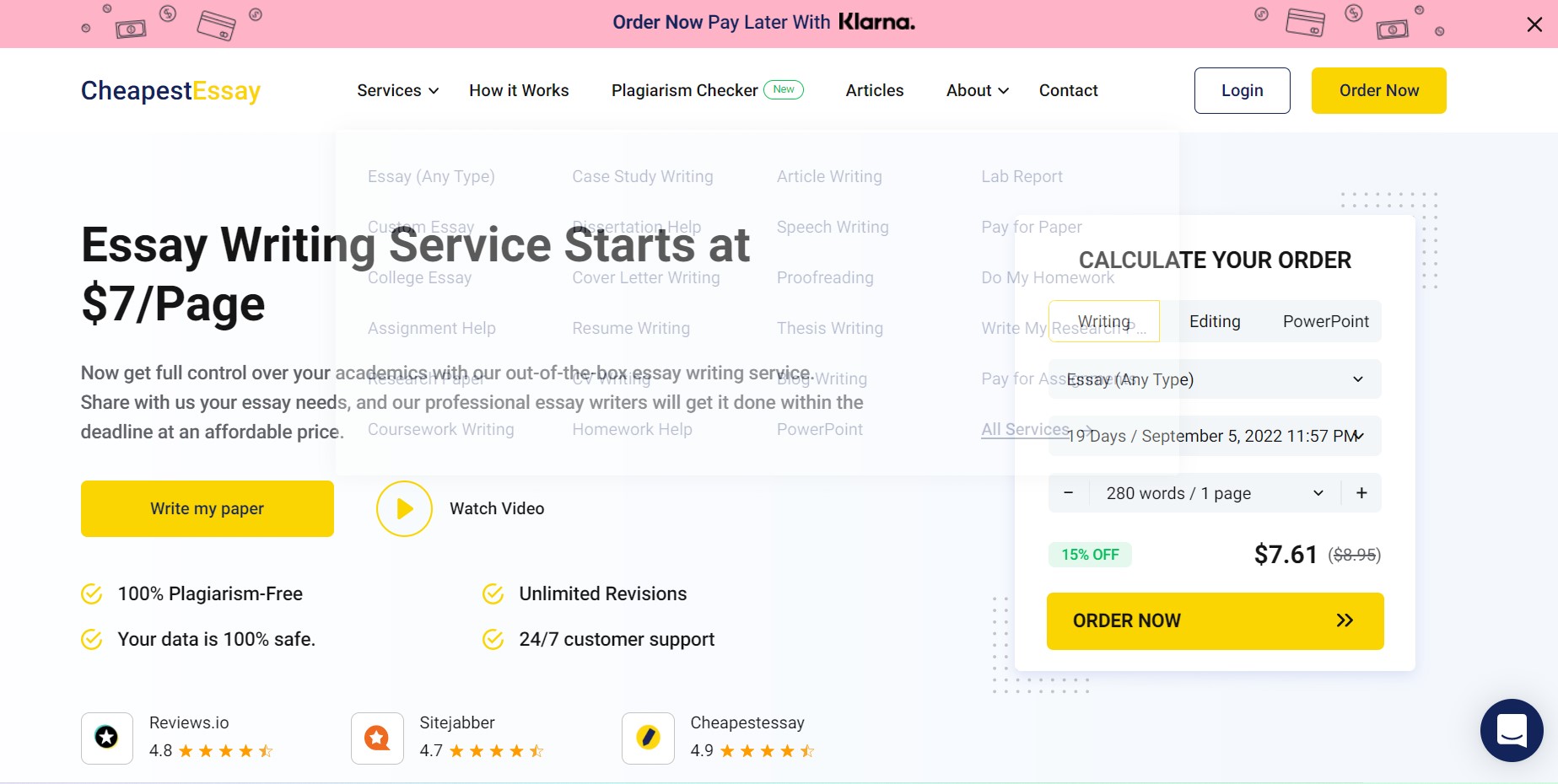Play the Watch Video button icon

[x=404, y=508]
